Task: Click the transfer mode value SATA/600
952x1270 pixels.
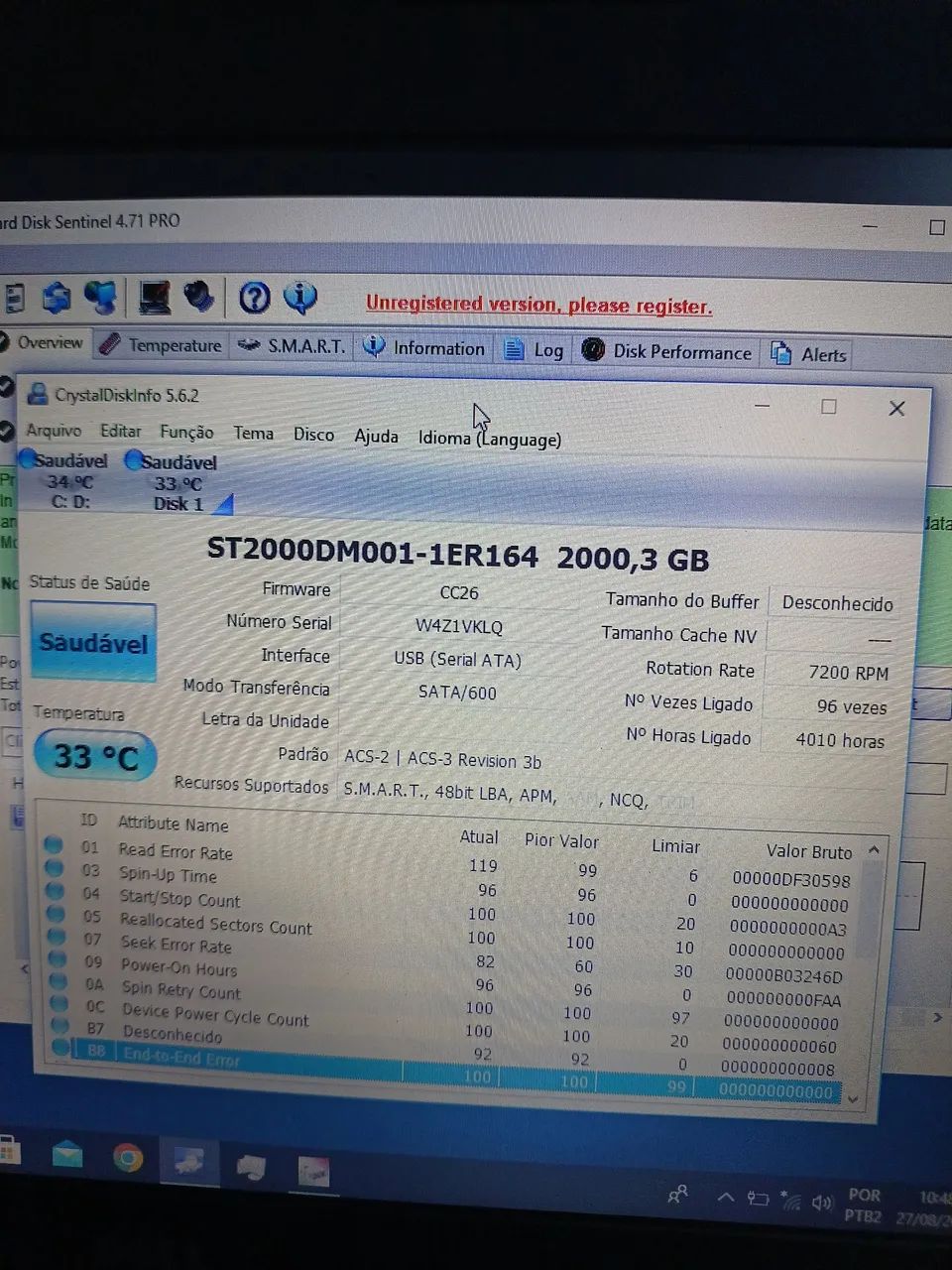Action: (x=457, y=692)
